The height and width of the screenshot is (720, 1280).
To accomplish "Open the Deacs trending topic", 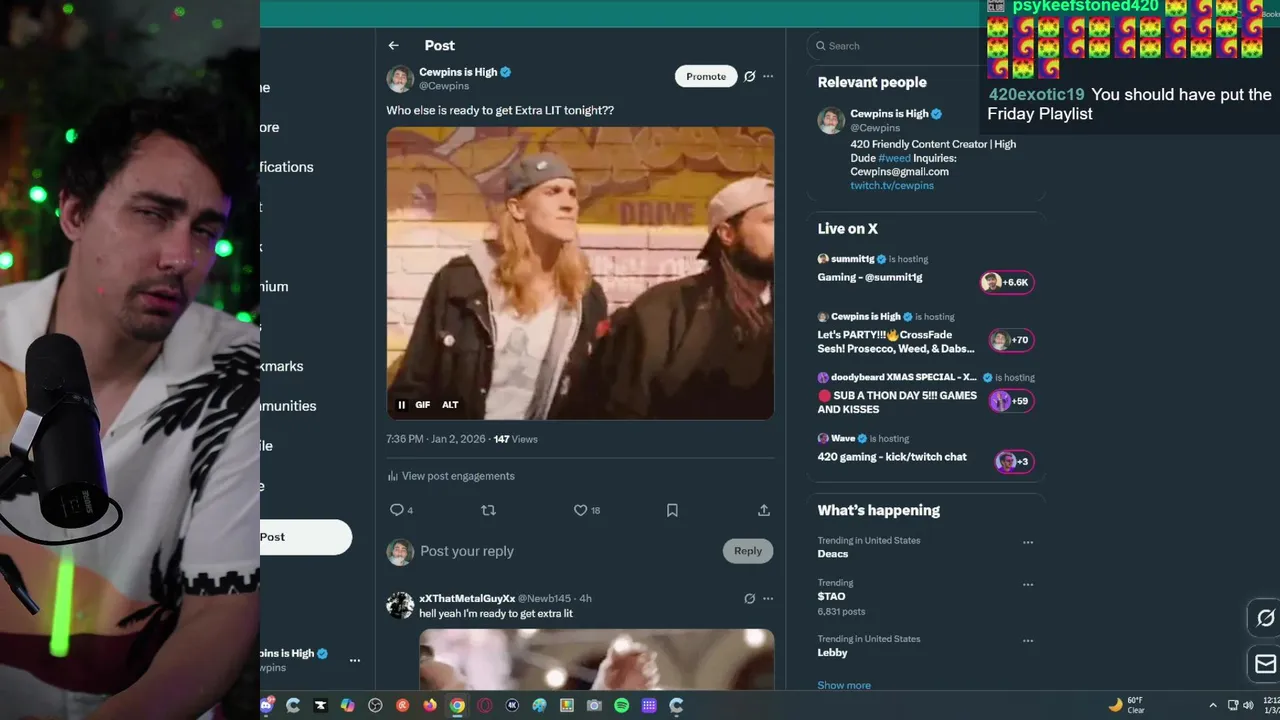I will 832,554.
